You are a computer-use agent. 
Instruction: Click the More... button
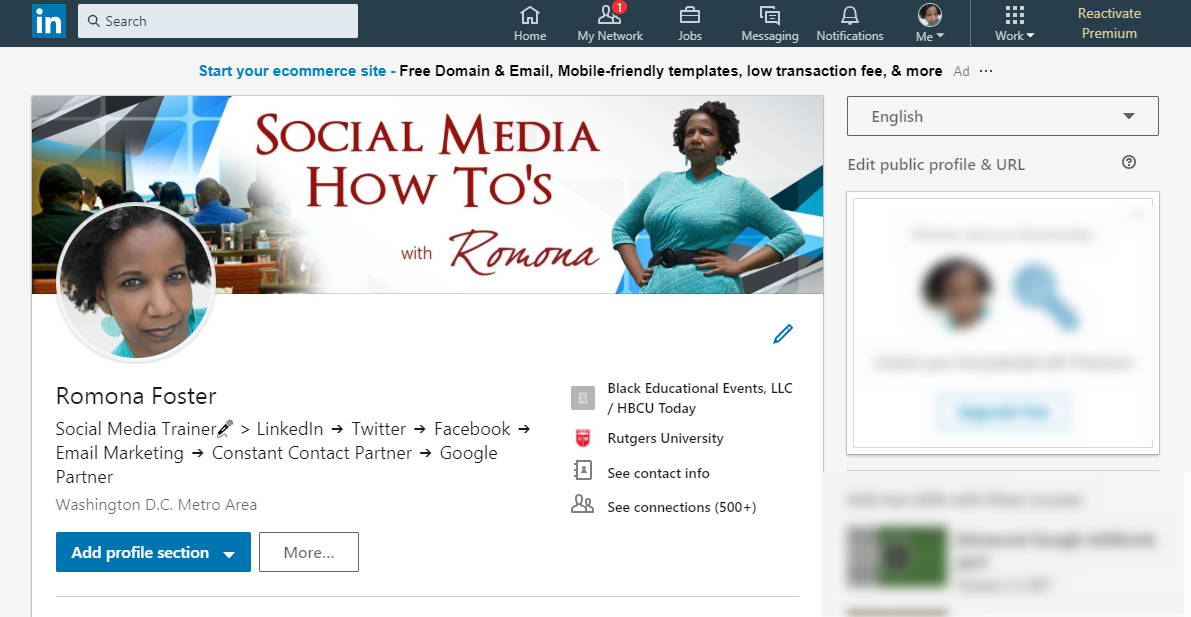point(308,552)
